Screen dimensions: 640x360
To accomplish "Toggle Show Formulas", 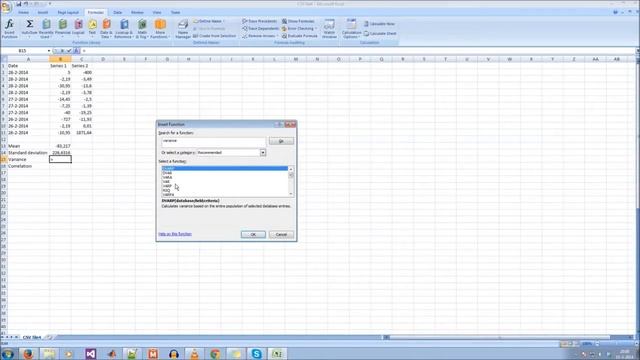I will (298, 21).
